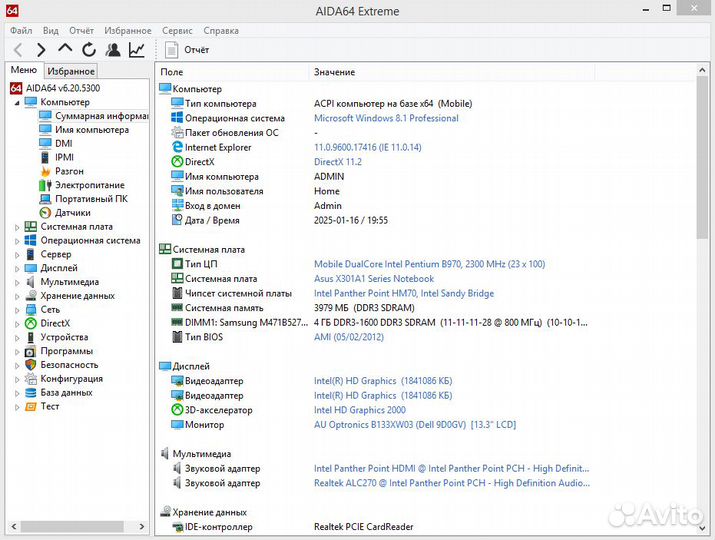715x540 pixels.
Task: Open the graph chart toolbar icon
Action: (x=137, y=50)
